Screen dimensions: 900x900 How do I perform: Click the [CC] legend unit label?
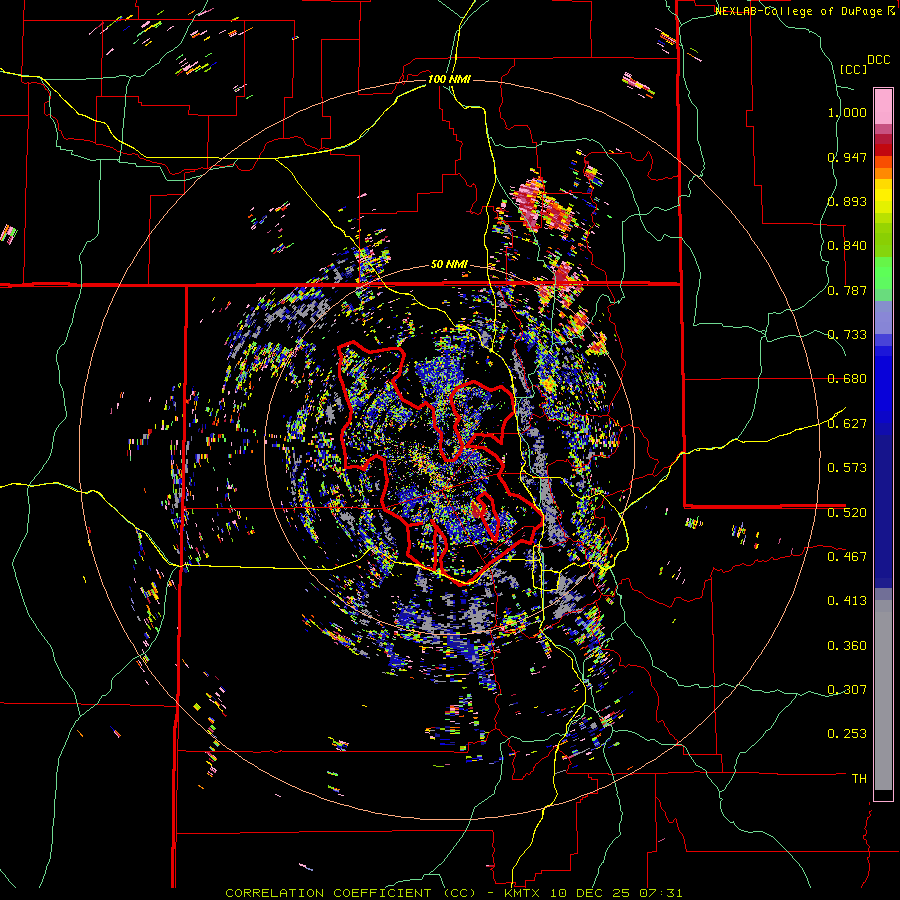[853, 69]
